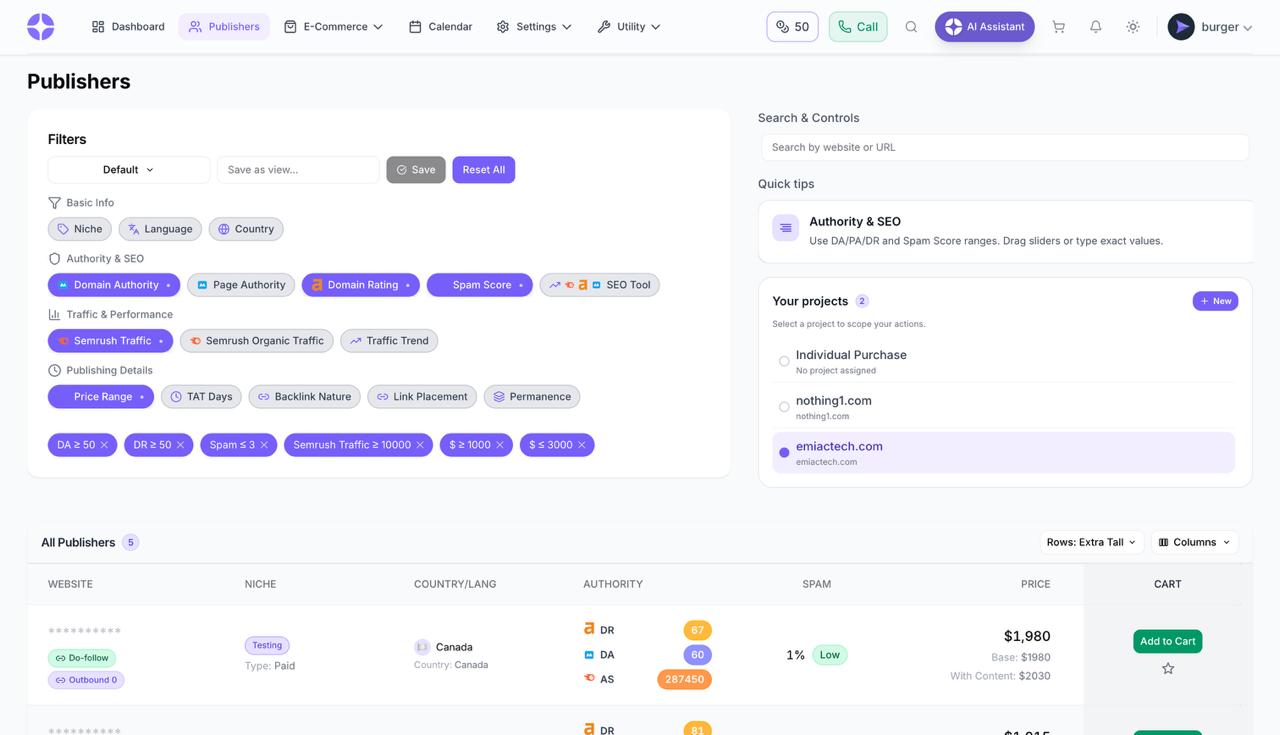The image size is (1280, 735).
Task: Click the 50 credits badge
Action: (x=792, y=27)
